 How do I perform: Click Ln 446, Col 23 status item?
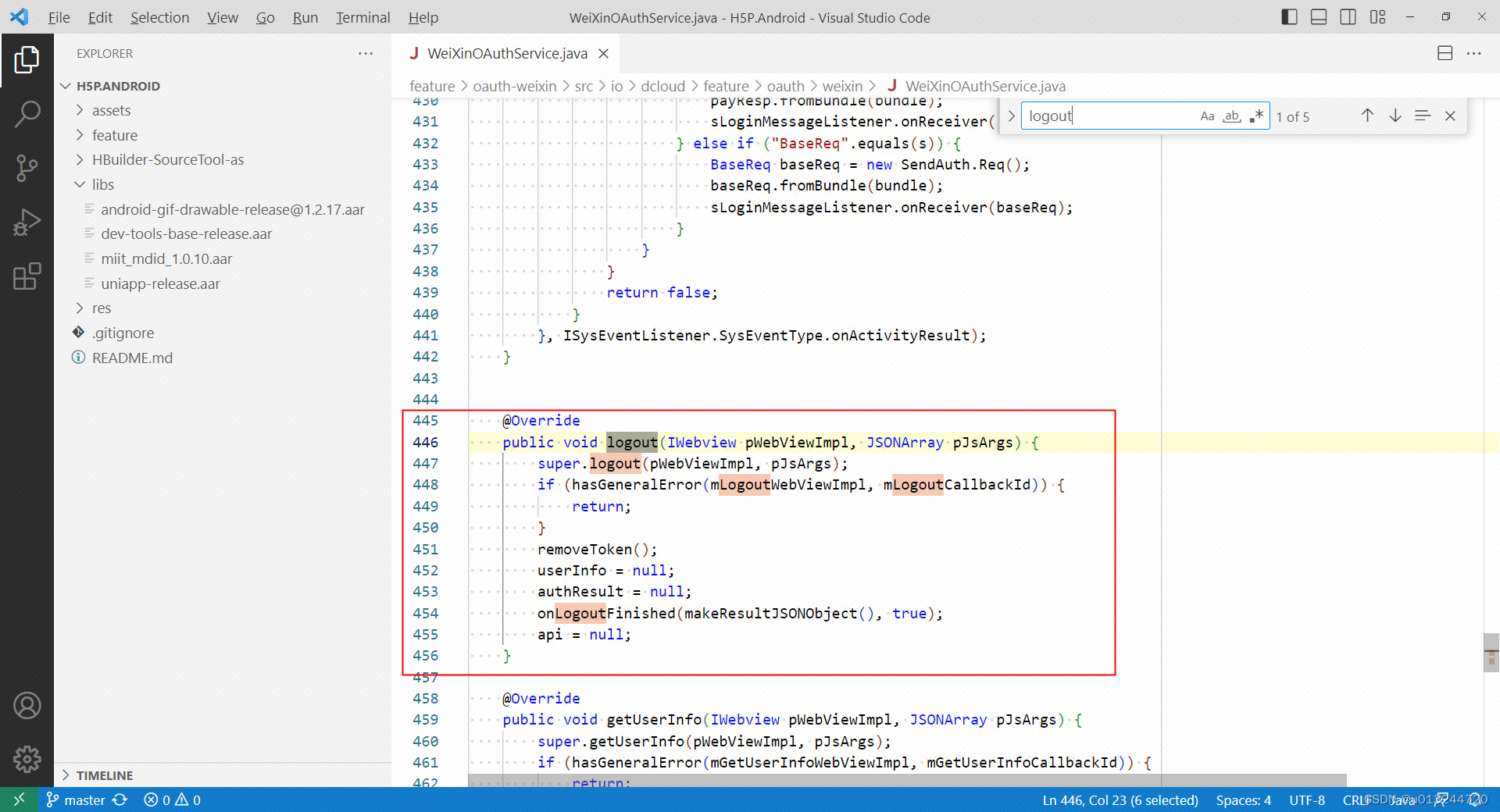coord(1120,800)
